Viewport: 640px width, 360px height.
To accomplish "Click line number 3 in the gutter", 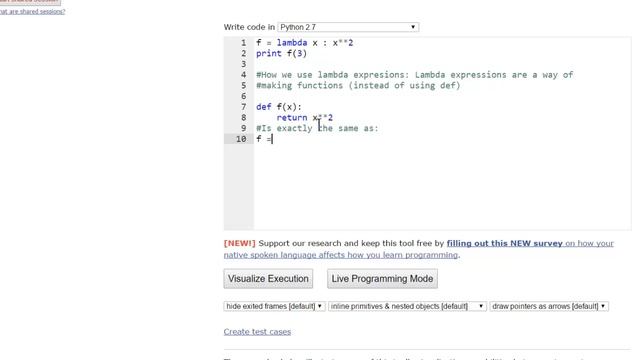I will 244,64.
